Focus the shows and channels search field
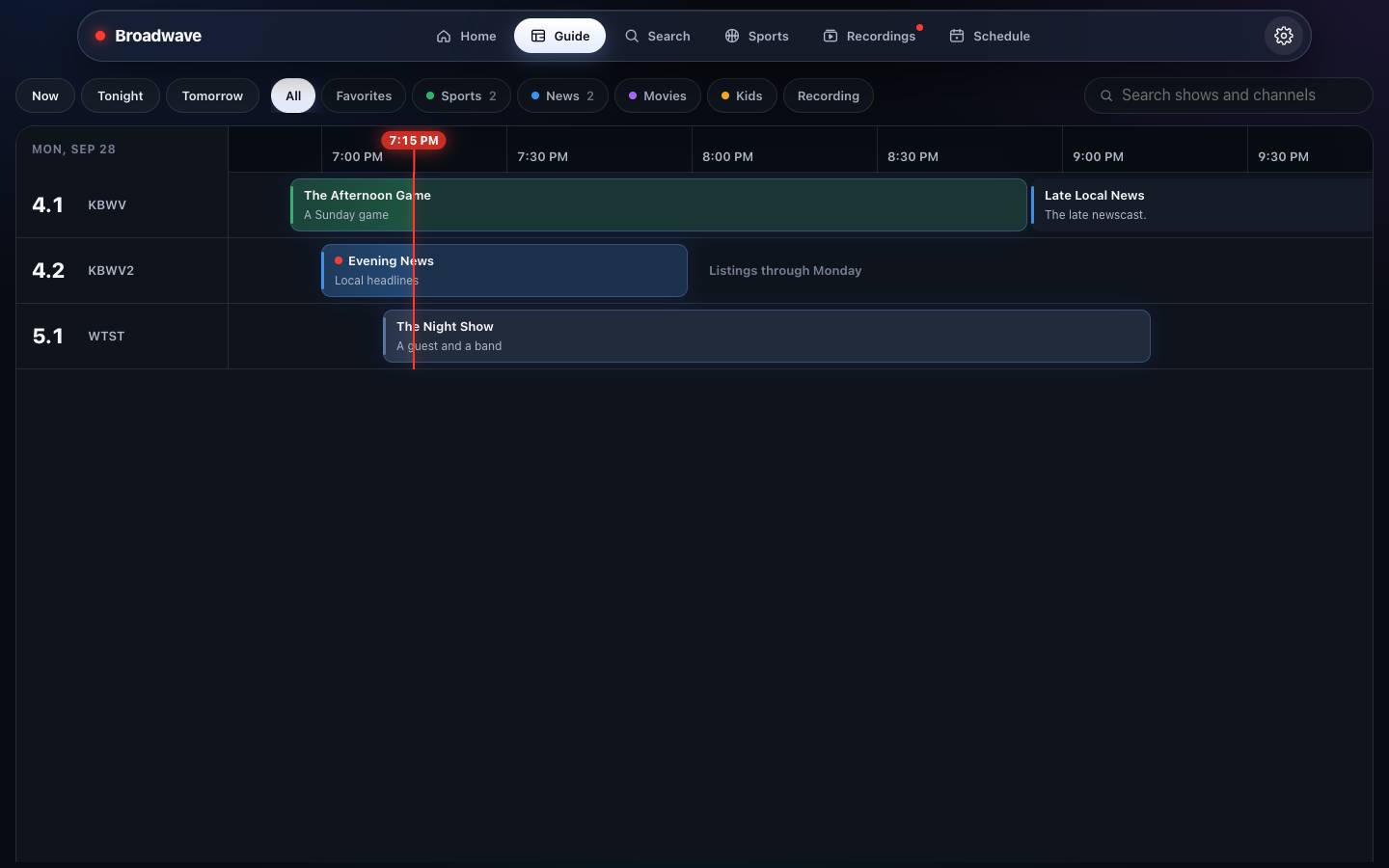This screenshot has height=868, width=1389. (x=1228, y=95)
